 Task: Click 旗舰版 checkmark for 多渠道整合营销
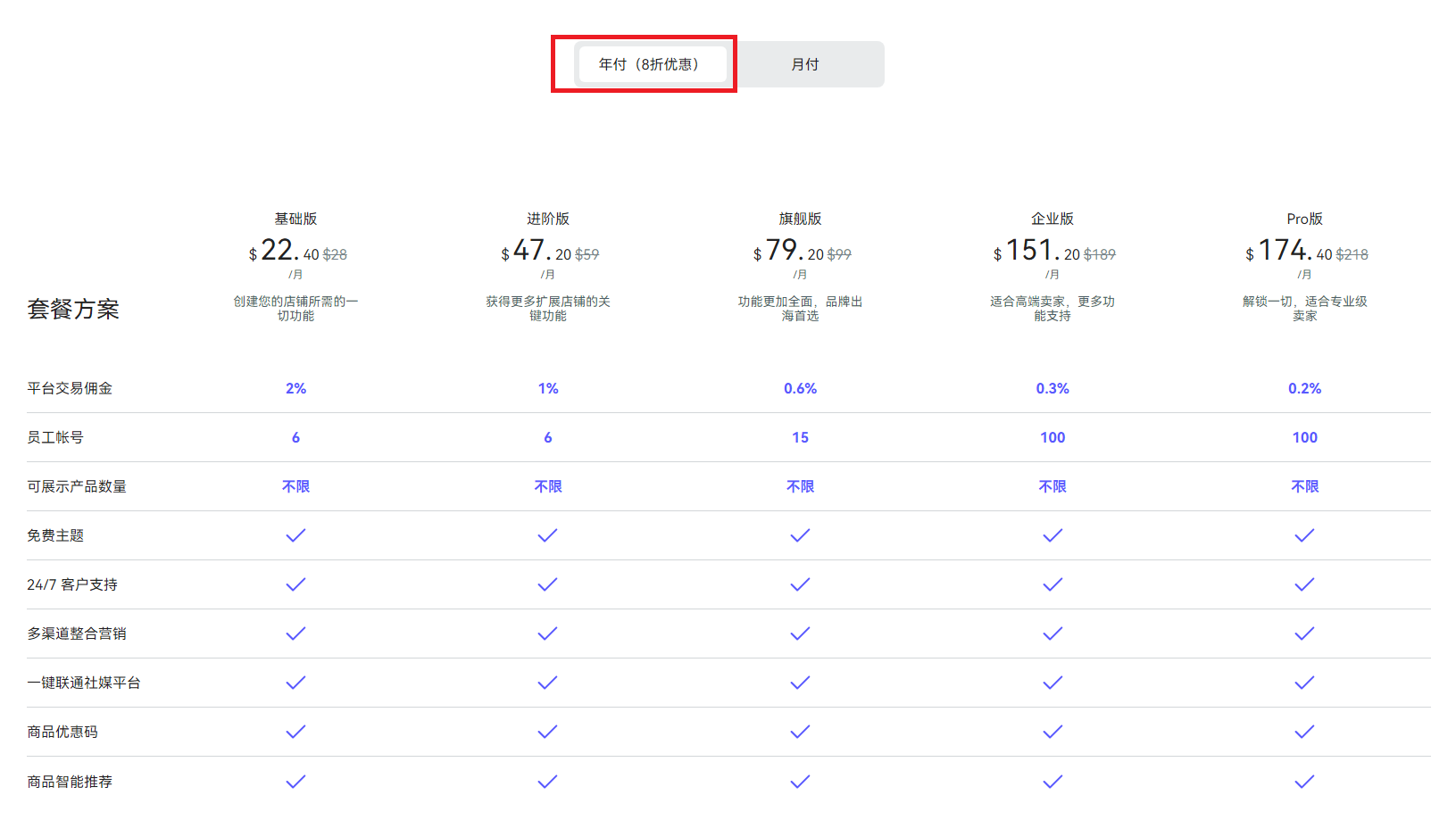click(x=800, y=634)
